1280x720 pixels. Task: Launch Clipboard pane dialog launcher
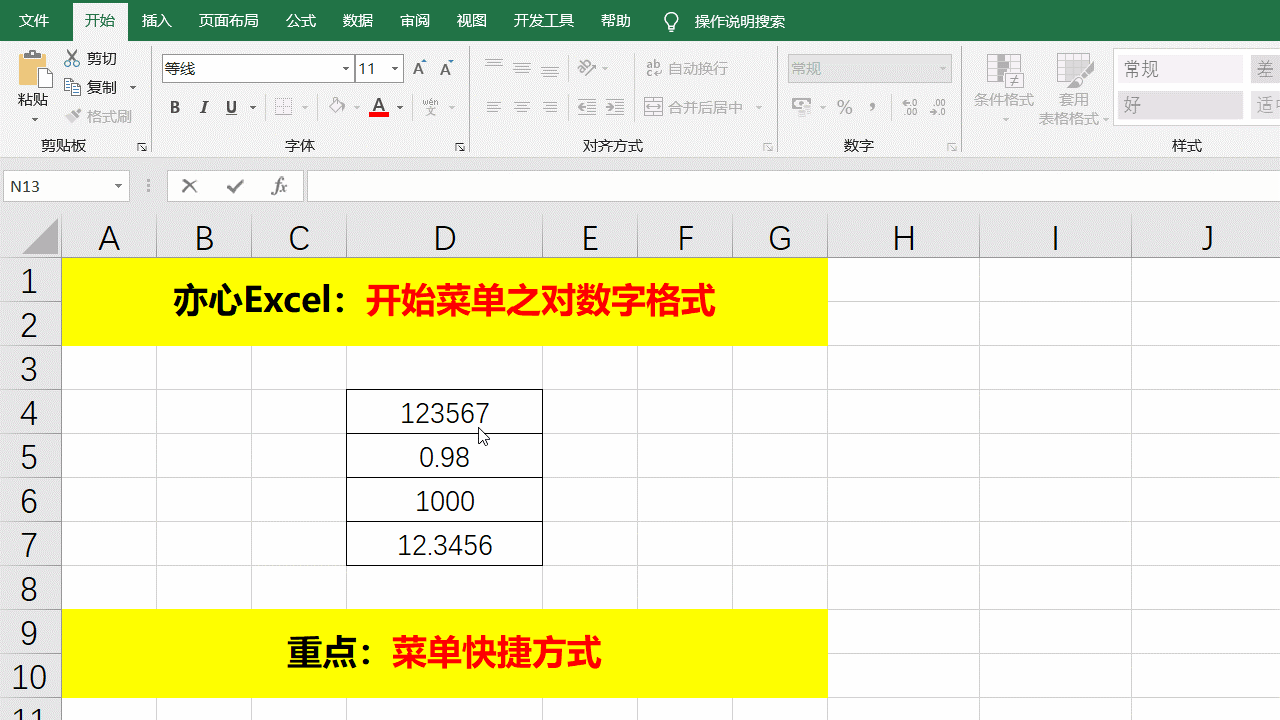coord(141,147)
